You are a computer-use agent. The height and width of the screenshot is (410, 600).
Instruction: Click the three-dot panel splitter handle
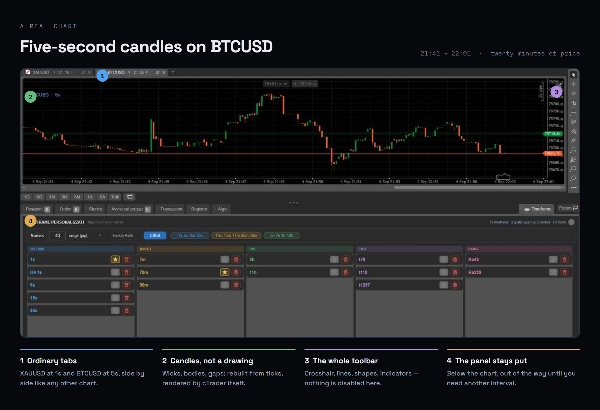click(293, 203)
